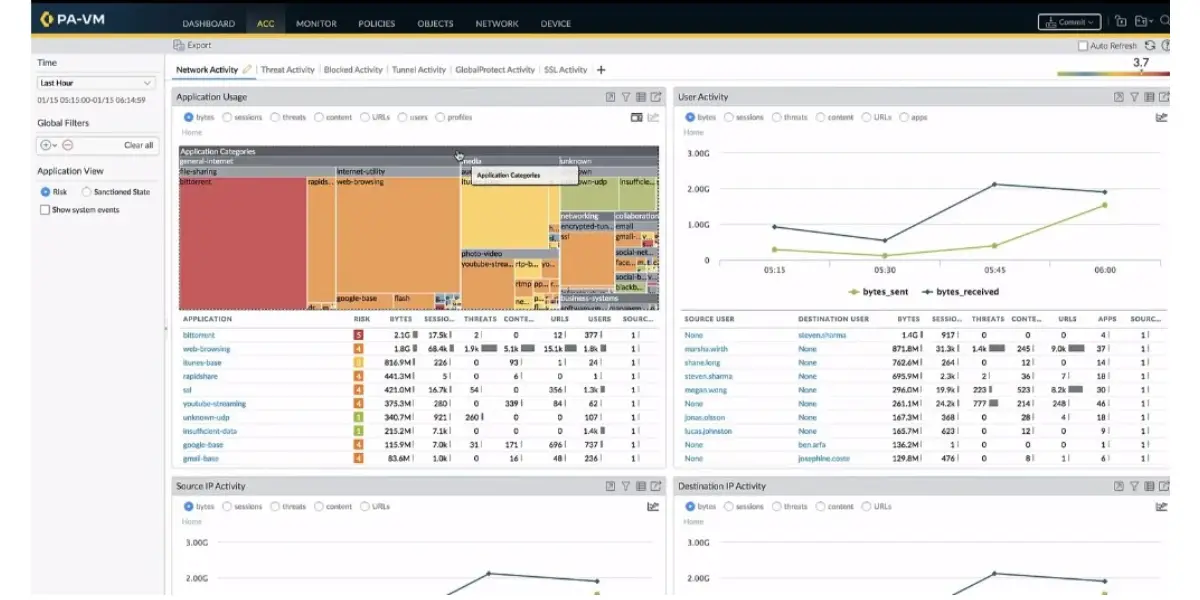Select the Risk application view

(45, 192)
